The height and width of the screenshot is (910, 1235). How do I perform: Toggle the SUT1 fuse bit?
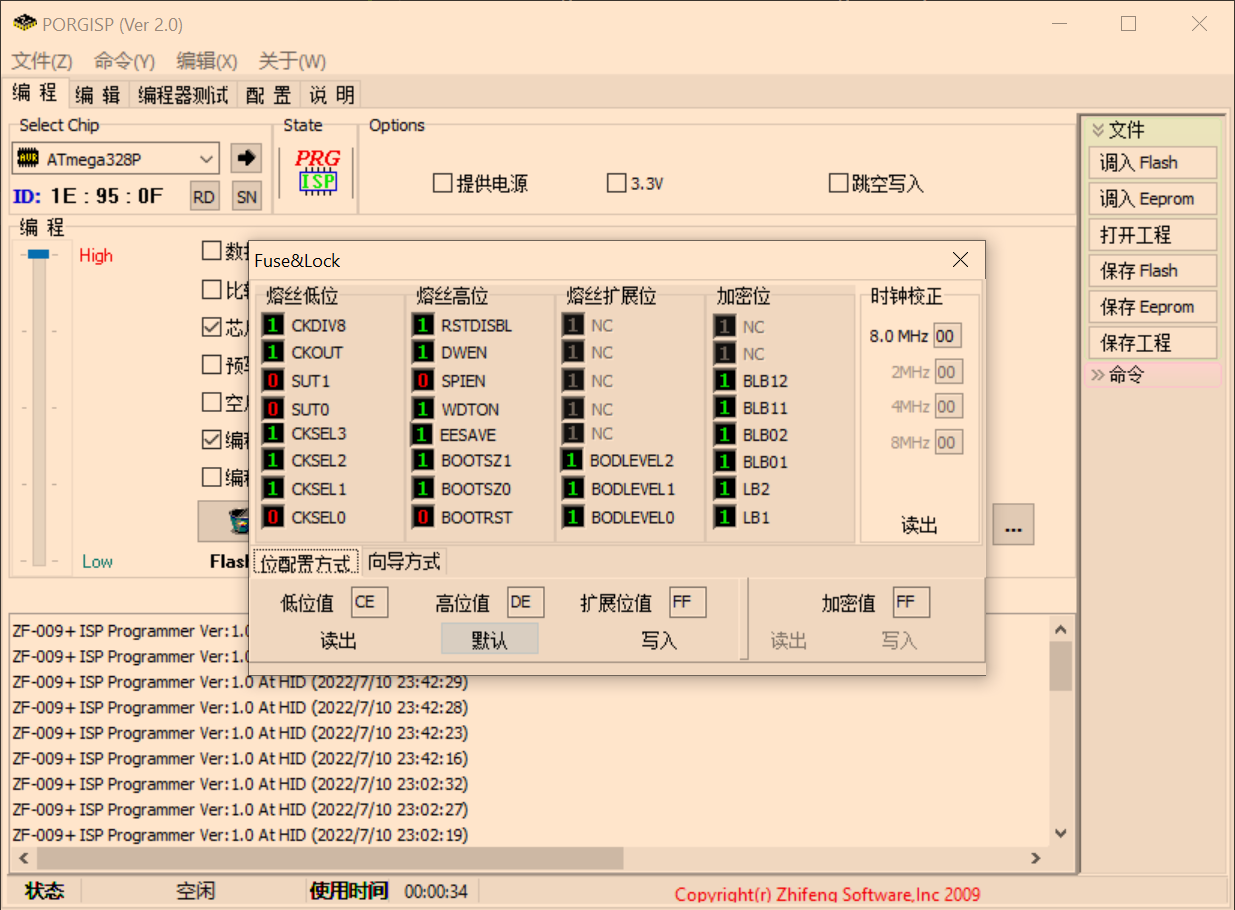(x=272, y=381)
